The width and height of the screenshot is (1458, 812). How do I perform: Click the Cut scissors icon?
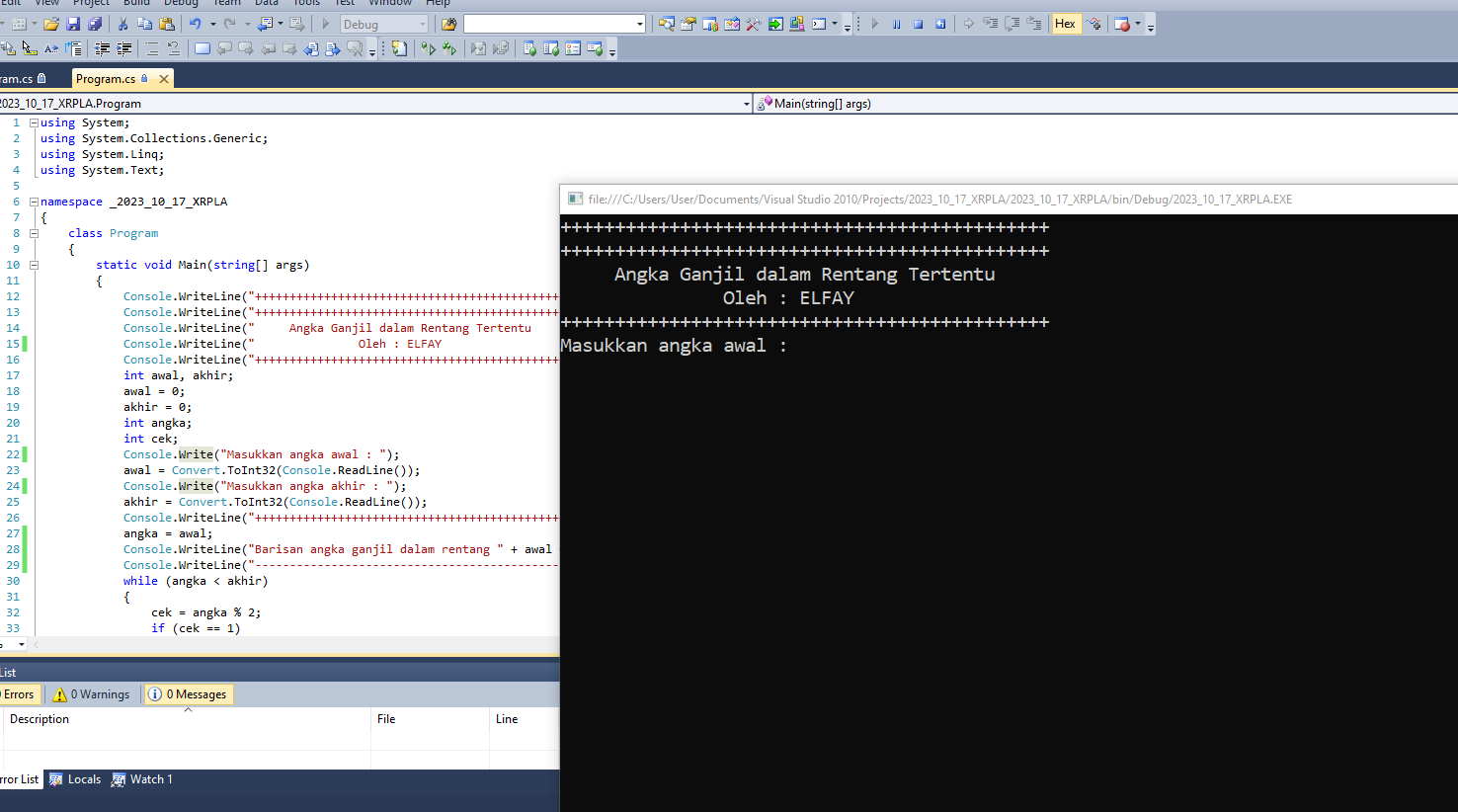123,24
